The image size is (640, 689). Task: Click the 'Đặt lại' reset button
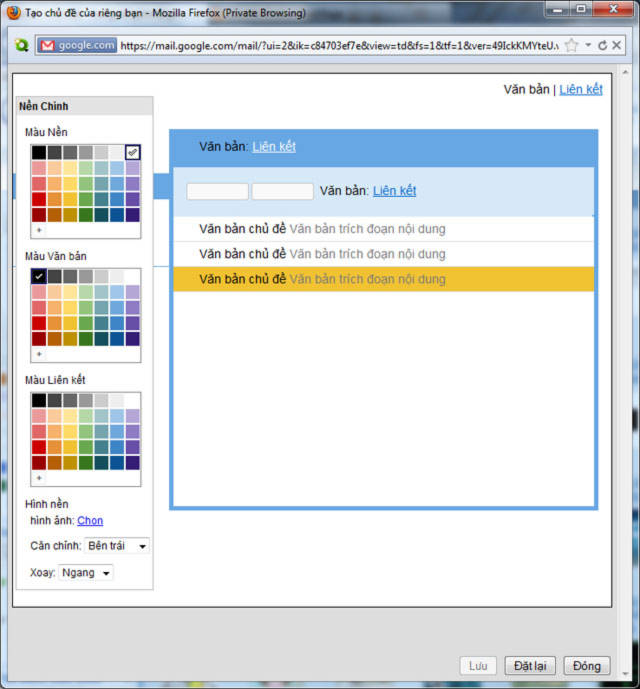530,666
